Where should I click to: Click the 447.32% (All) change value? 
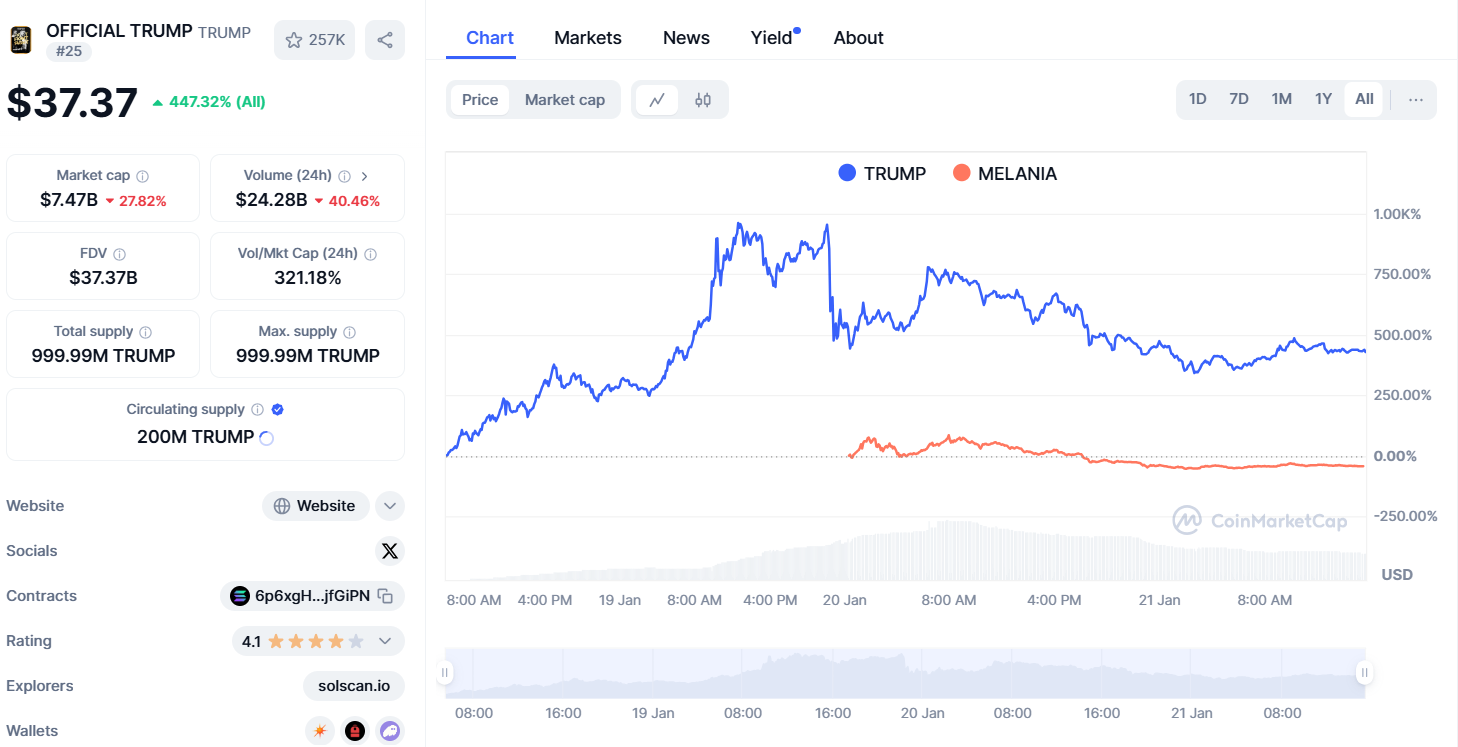(x=209, y=102)
